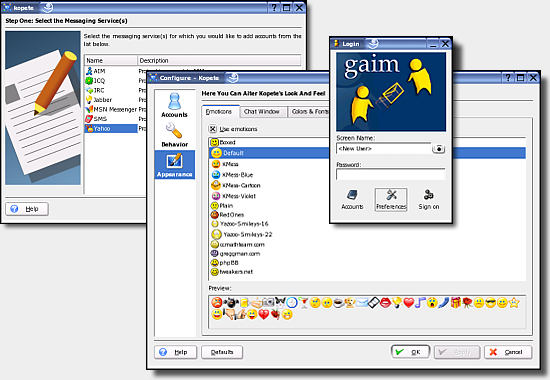Screen dimensions: 550x380
Task: Click the light bulb emoticon in Preview
Action: 397,303
